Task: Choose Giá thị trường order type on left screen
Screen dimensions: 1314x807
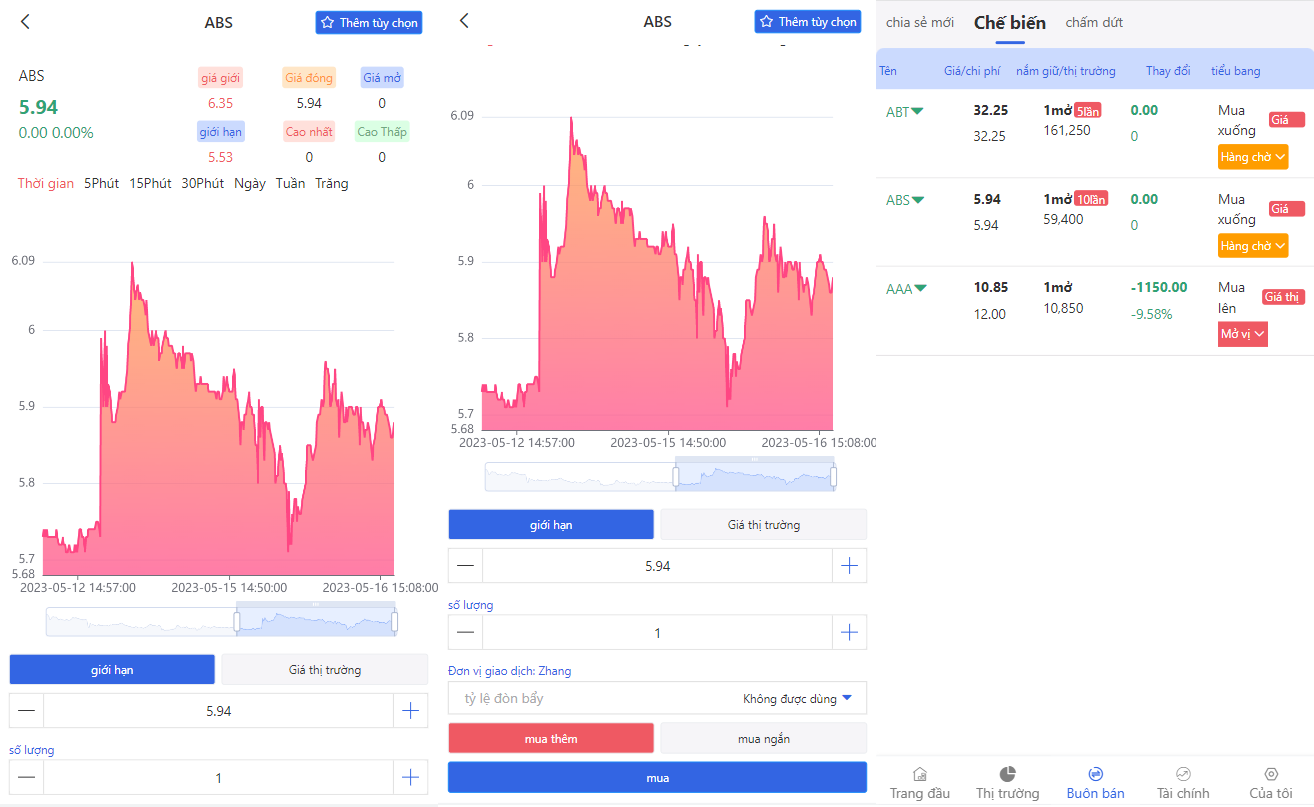Action: click(324, 669)
